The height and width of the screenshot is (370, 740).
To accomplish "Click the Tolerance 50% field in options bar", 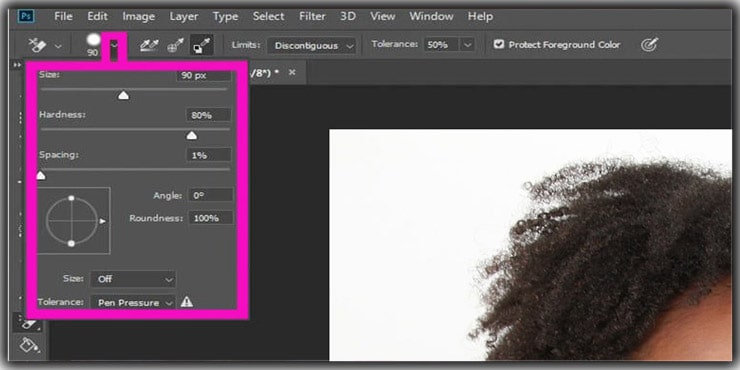I will [441, 45].
